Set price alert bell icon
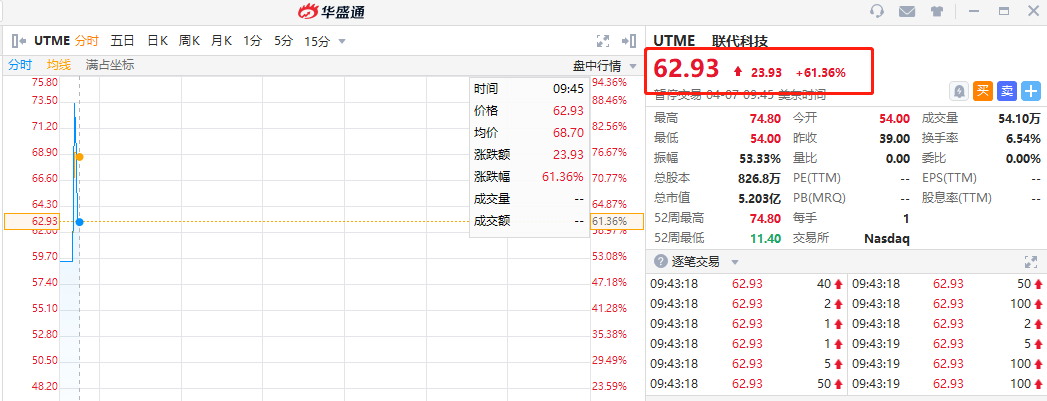This screenshot has height=401, width=1047. tap(960, 91)
